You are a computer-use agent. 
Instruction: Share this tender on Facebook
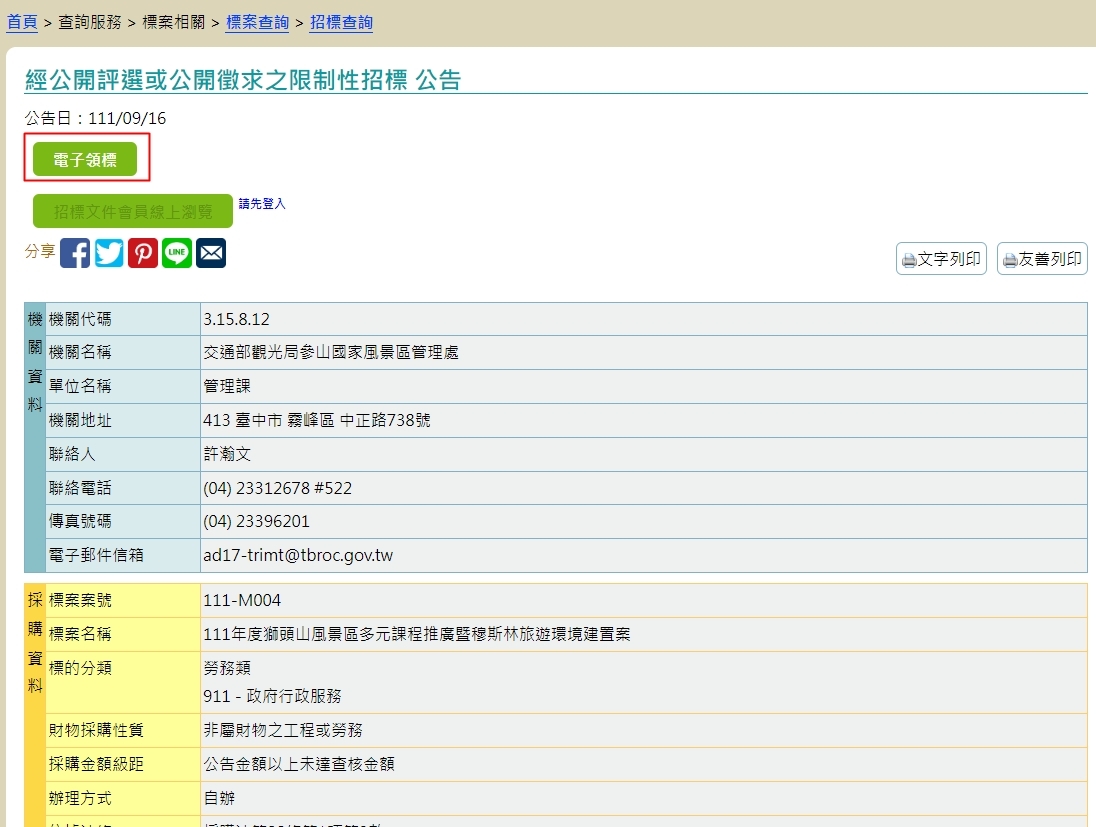click(x=75, y=253)
